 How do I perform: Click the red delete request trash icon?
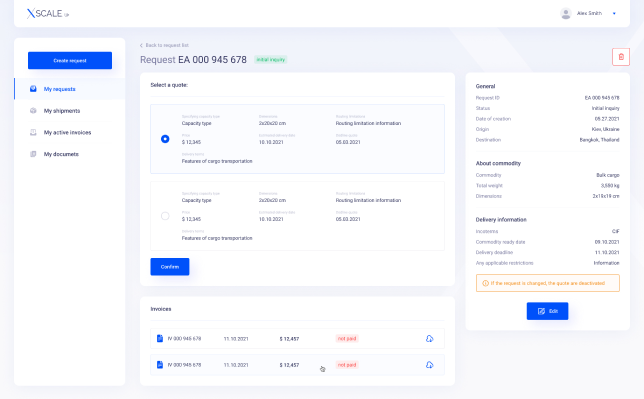tap(621, 57)
